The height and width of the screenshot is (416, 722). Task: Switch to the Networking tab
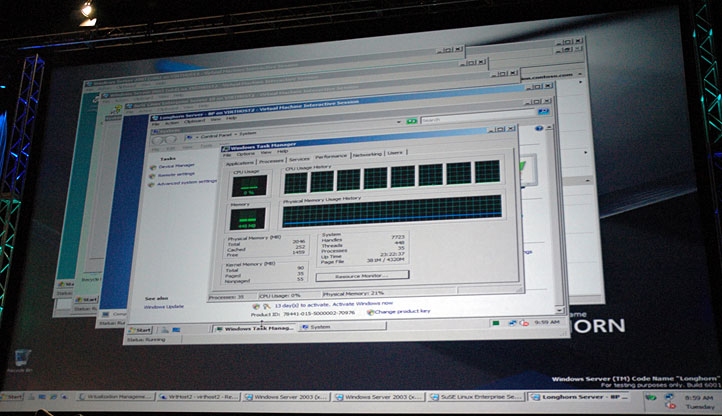(367, 154)
